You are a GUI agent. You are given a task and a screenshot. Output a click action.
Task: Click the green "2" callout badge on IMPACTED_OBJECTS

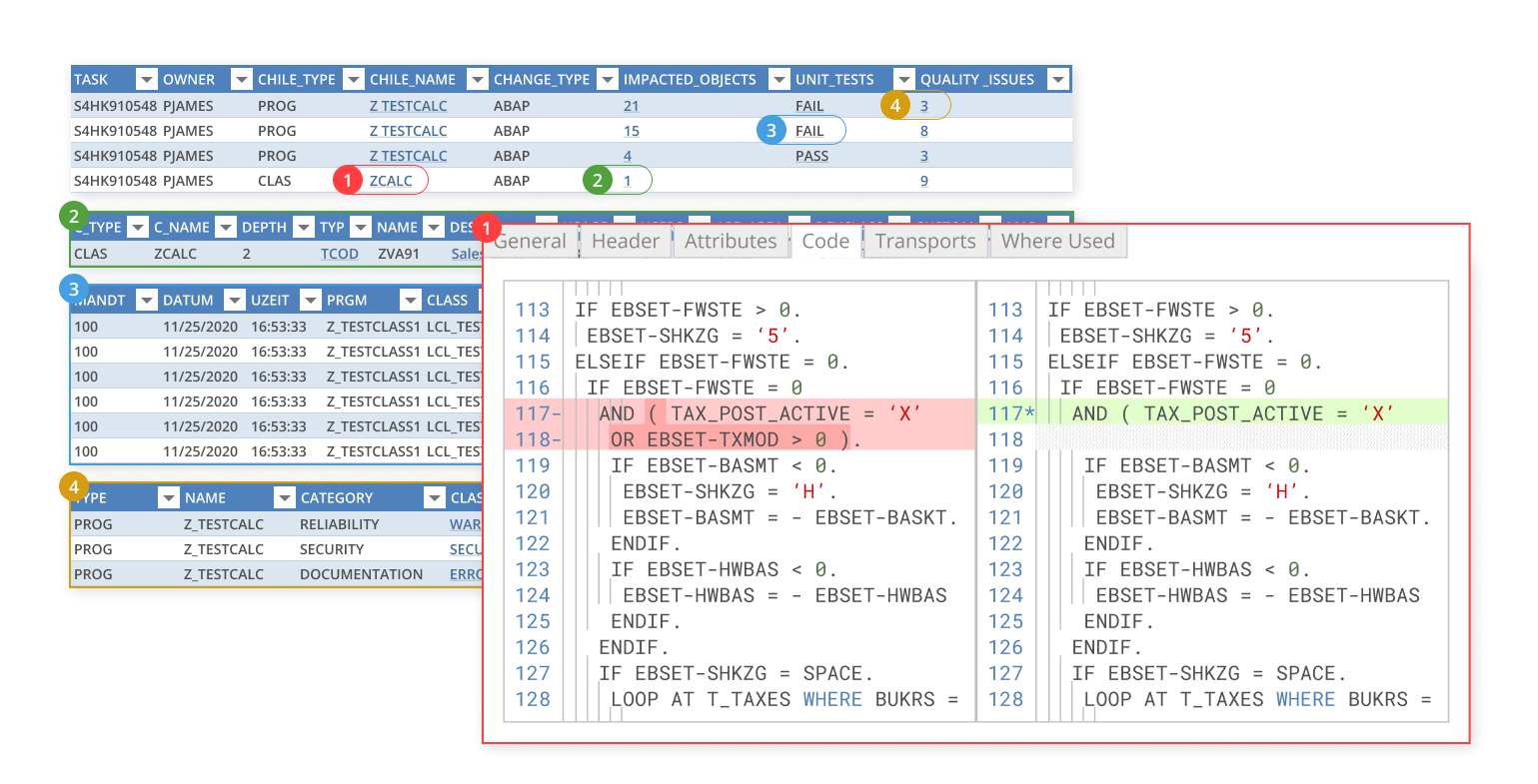[x=597, y=180]
